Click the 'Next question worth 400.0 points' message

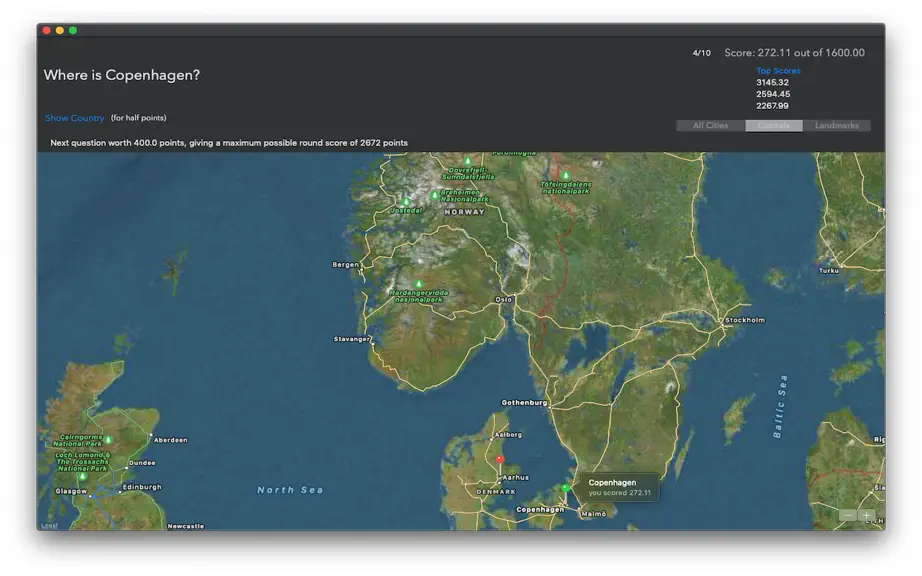pyautogui.click(x=229, y=143)
